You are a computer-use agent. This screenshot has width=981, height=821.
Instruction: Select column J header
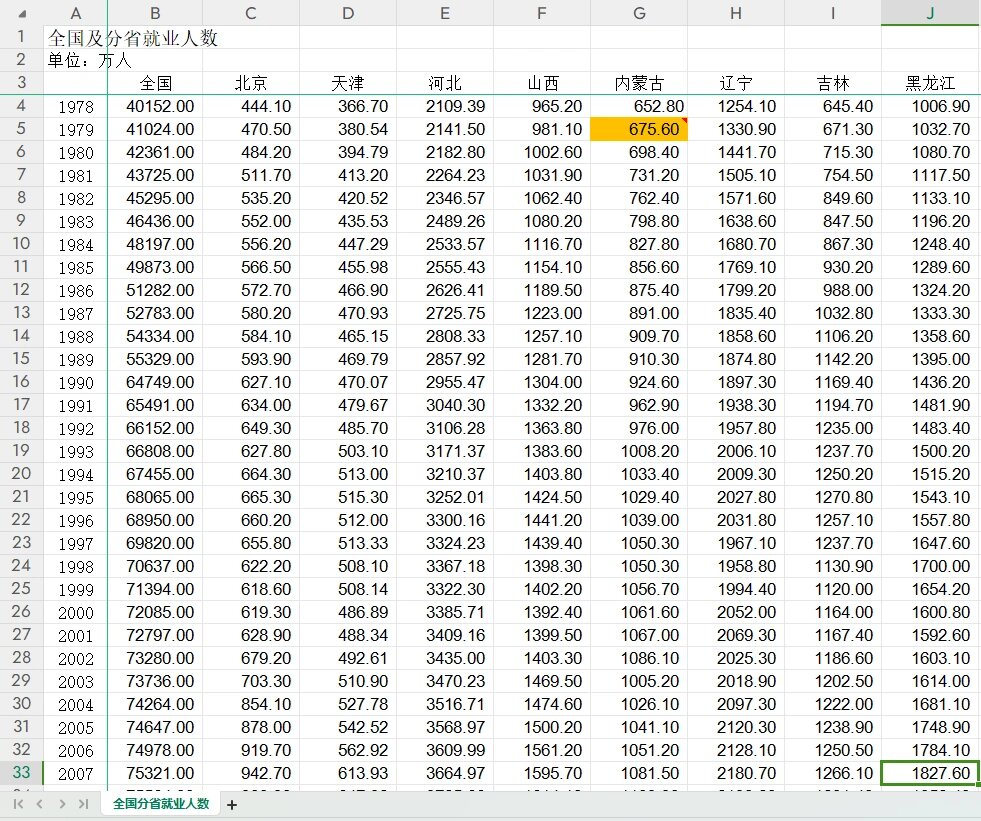click(930, 13)
